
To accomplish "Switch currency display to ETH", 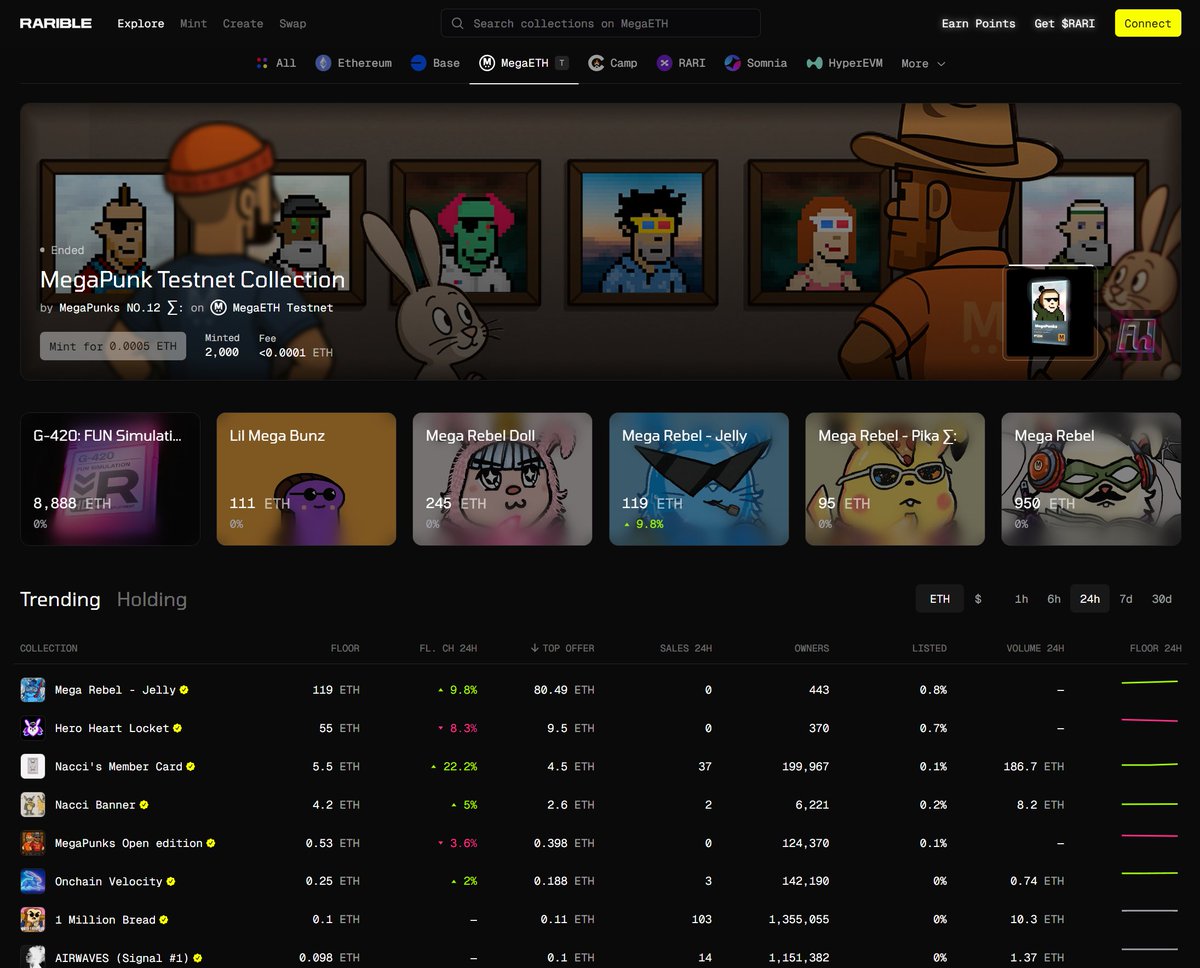I will (940, 599).
